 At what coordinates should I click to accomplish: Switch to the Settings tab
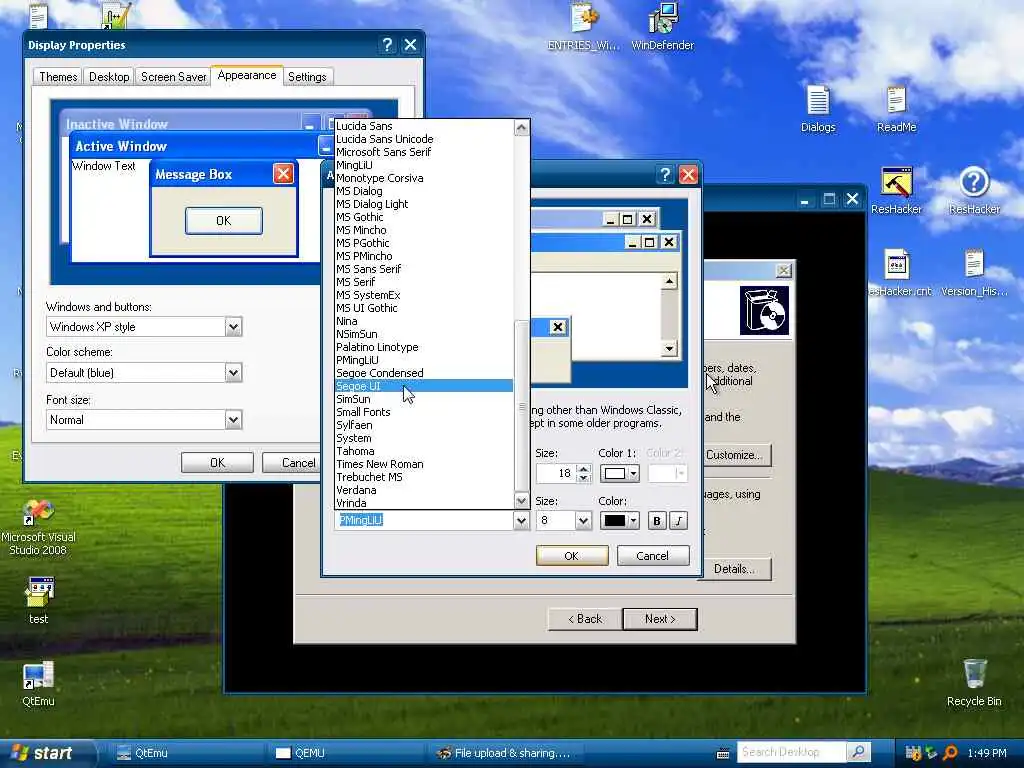click(307, 77)
